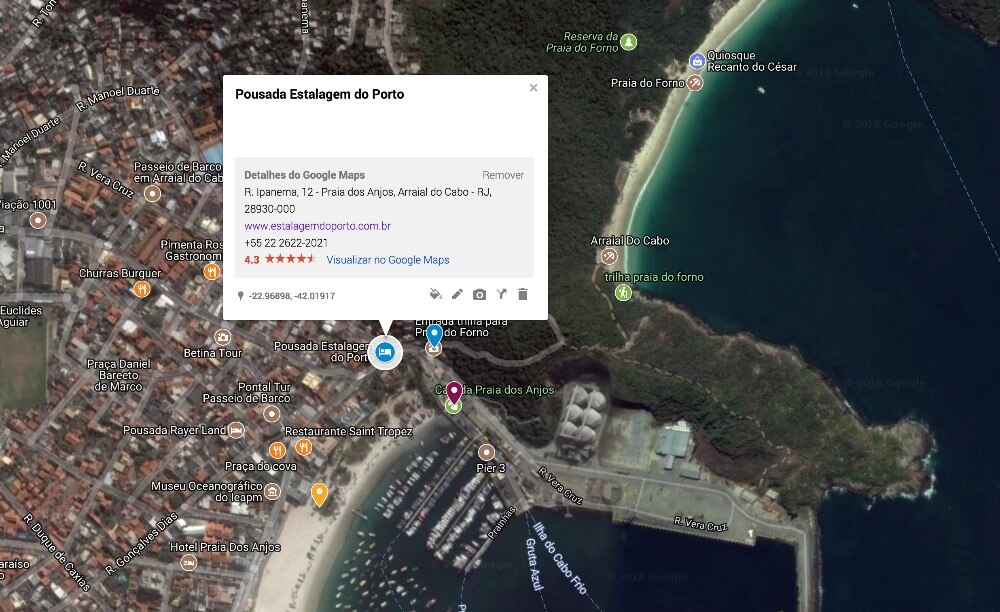Screen dimensions: 1000x612
Task: Click phone number +55 22 2622-2021
Action: click(286, 243)
